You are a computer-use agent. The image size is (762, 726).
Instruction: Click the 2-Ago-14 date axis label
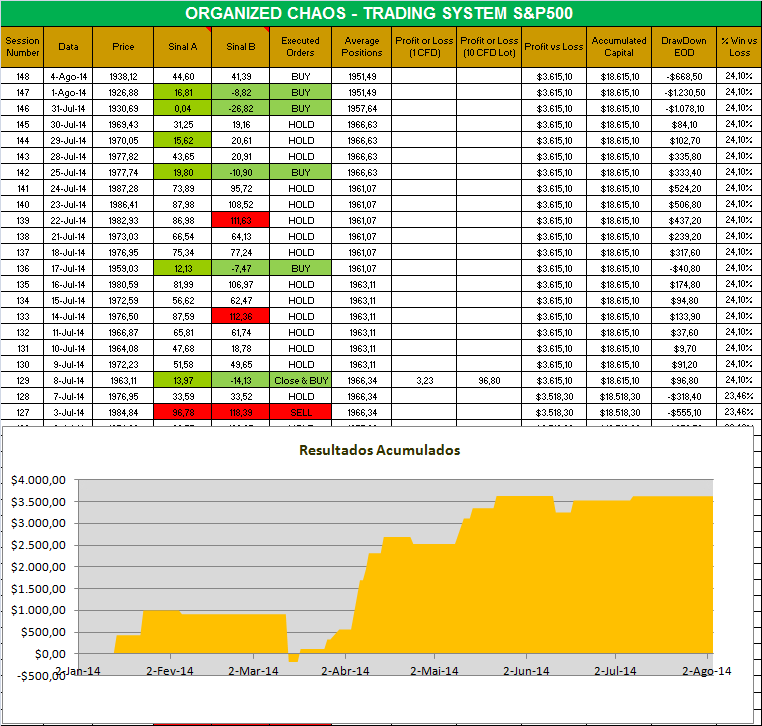(x=707, y=671)
